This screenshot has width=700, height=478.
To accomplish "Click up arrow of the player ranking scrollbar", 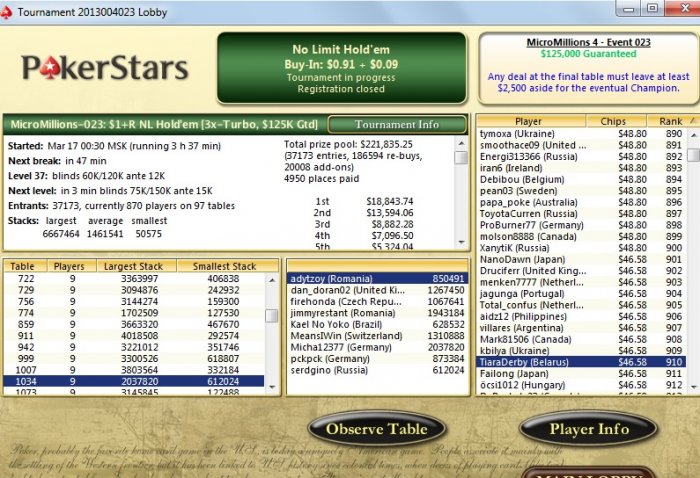I will (x=693, y=134).
